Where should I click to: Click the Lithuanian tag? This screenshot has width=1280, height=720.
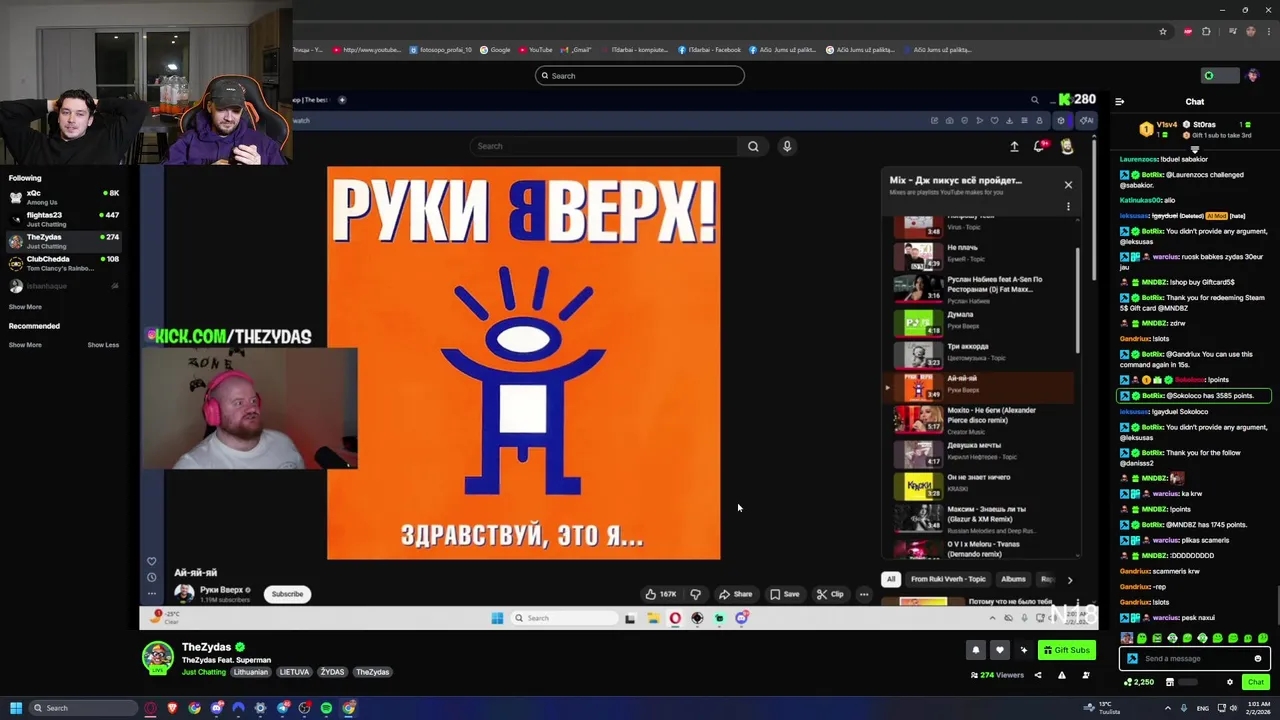tap(251, 672)
